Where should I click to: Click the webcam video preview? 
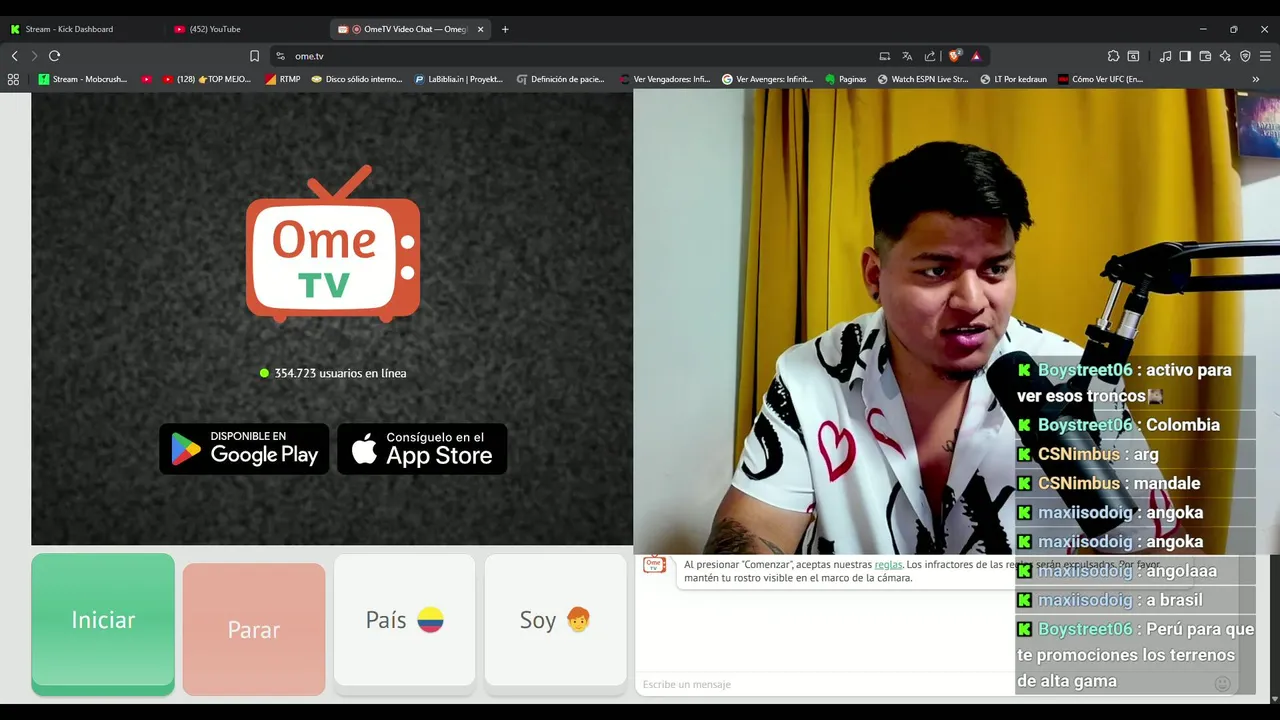(956, 320)
